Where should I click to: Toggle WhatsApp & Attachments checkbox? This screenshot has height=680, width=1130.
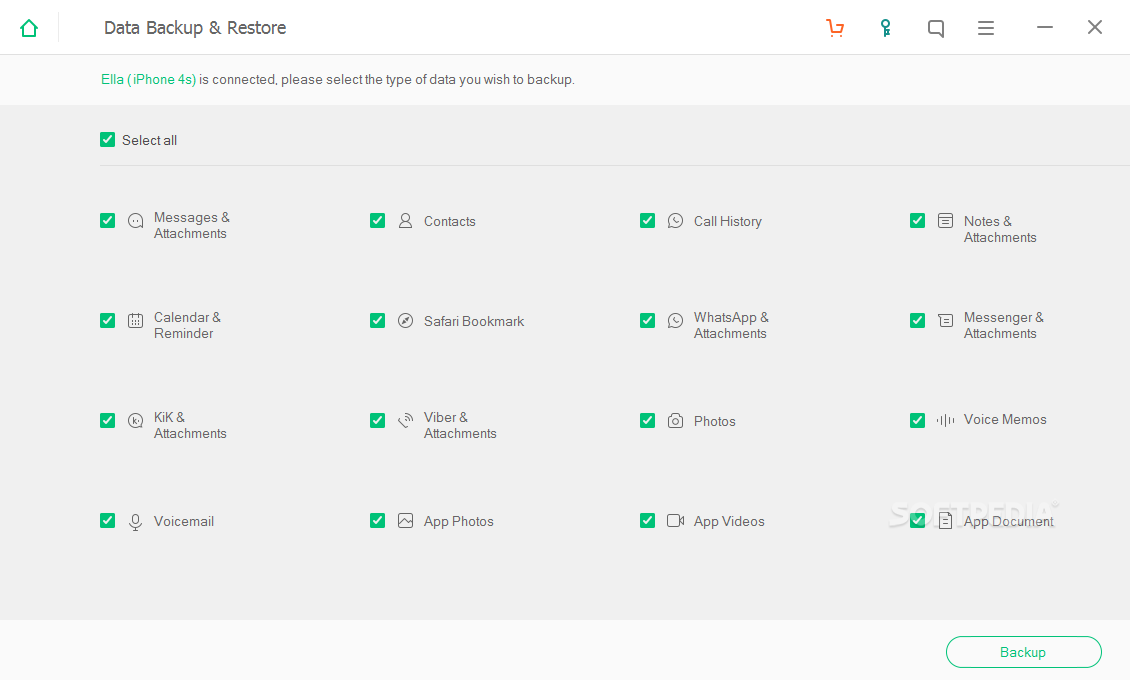click(x=647, y=321)
